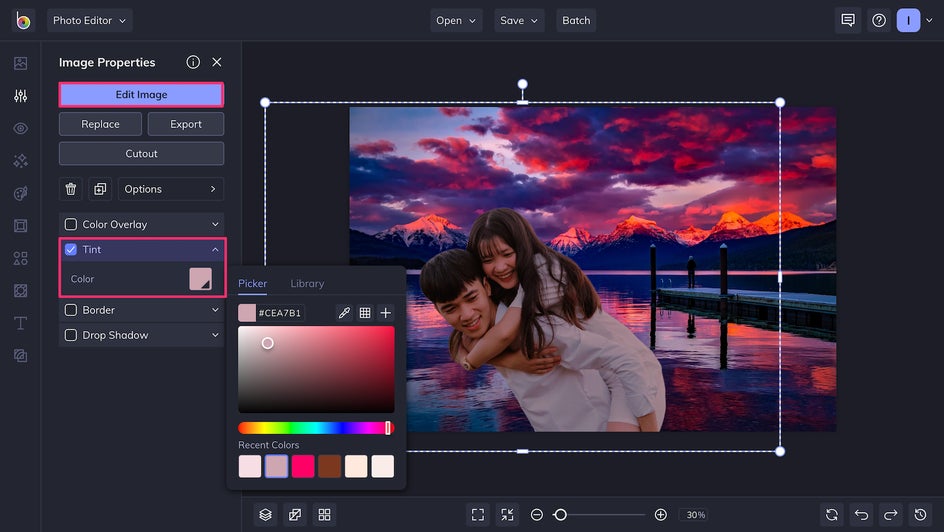
Task: Open the Save dropdown menu
Action: [519, 20]
